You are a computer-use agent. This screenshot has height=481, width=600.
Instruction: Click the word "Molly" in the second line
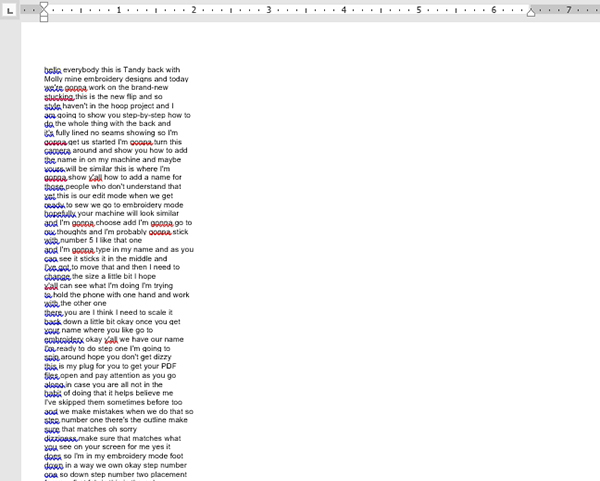pos(54,79)
